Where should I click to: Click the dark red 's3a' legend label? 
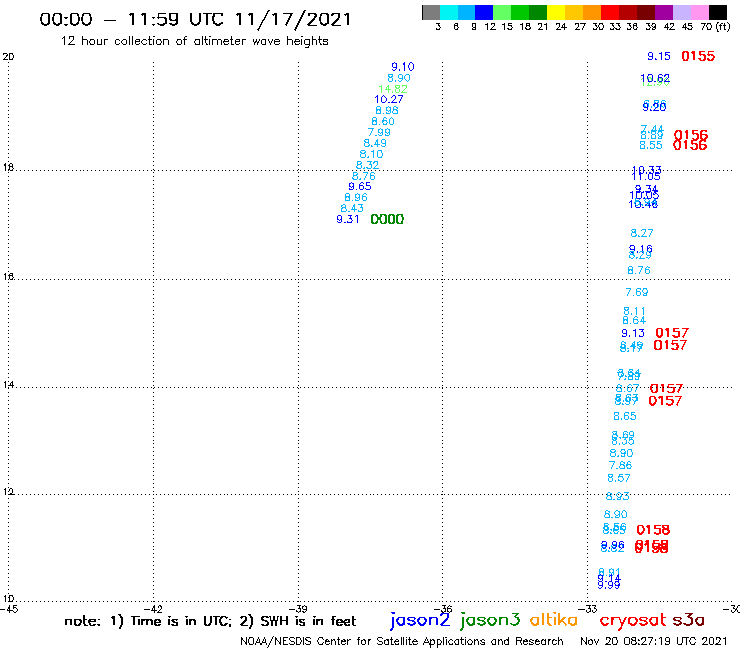(x=689, y=620)
